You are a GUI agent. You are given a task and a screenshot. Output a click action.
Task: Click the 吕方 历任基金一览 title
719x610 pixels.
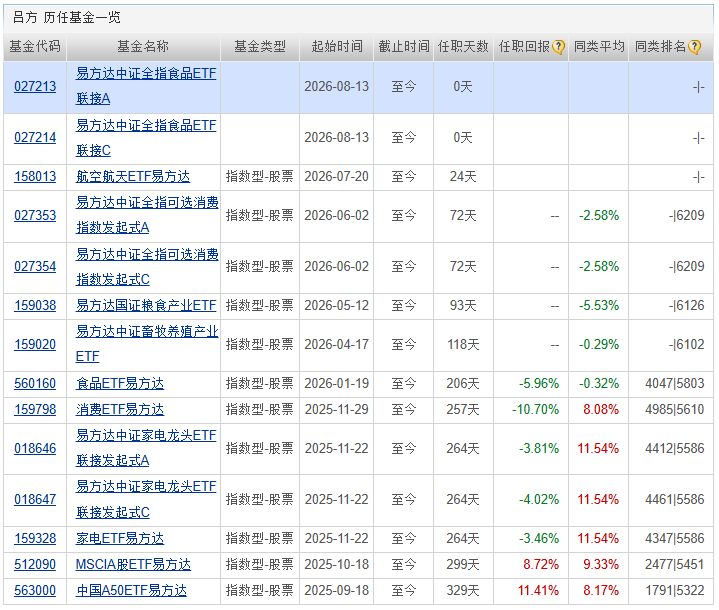coord(67,17)
